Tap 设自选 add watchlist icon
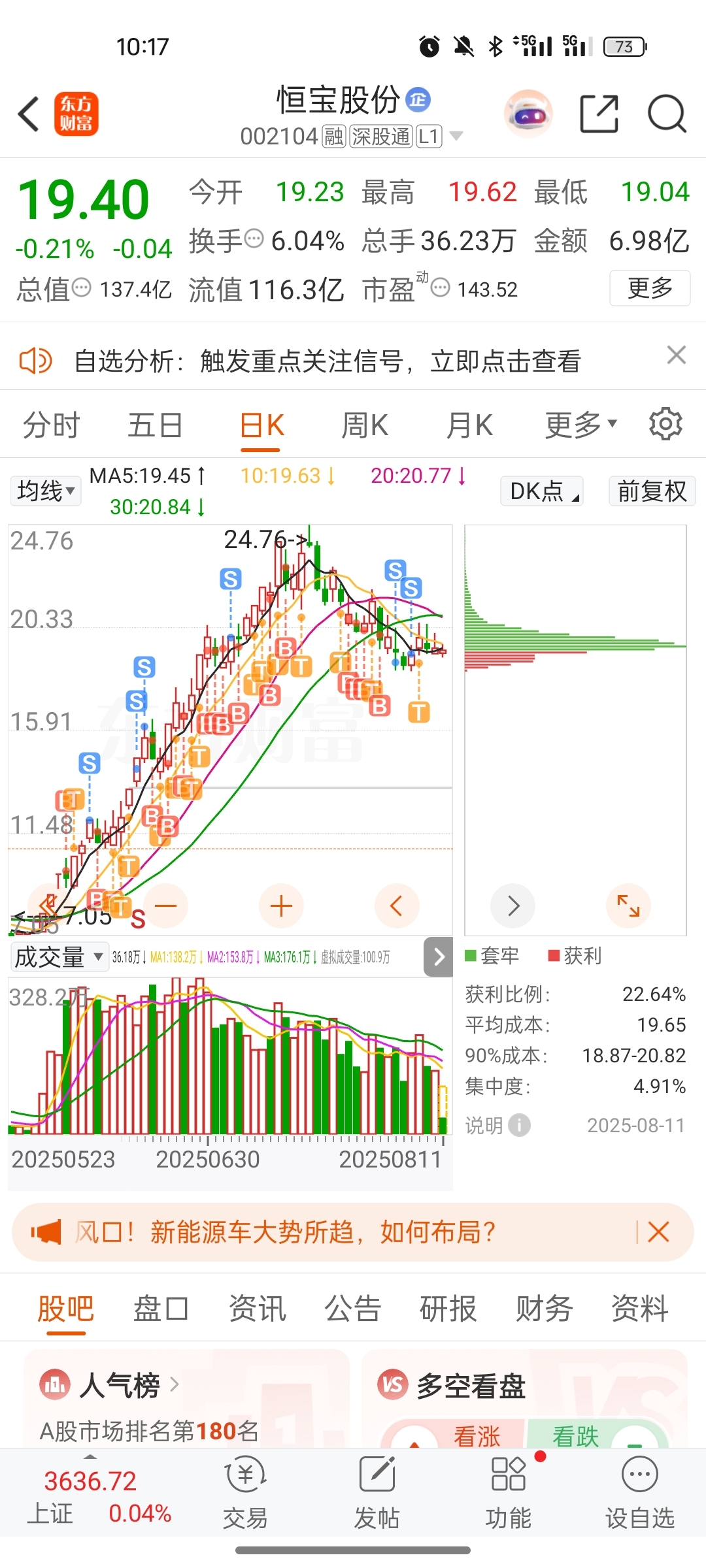 click(639, 1494)
